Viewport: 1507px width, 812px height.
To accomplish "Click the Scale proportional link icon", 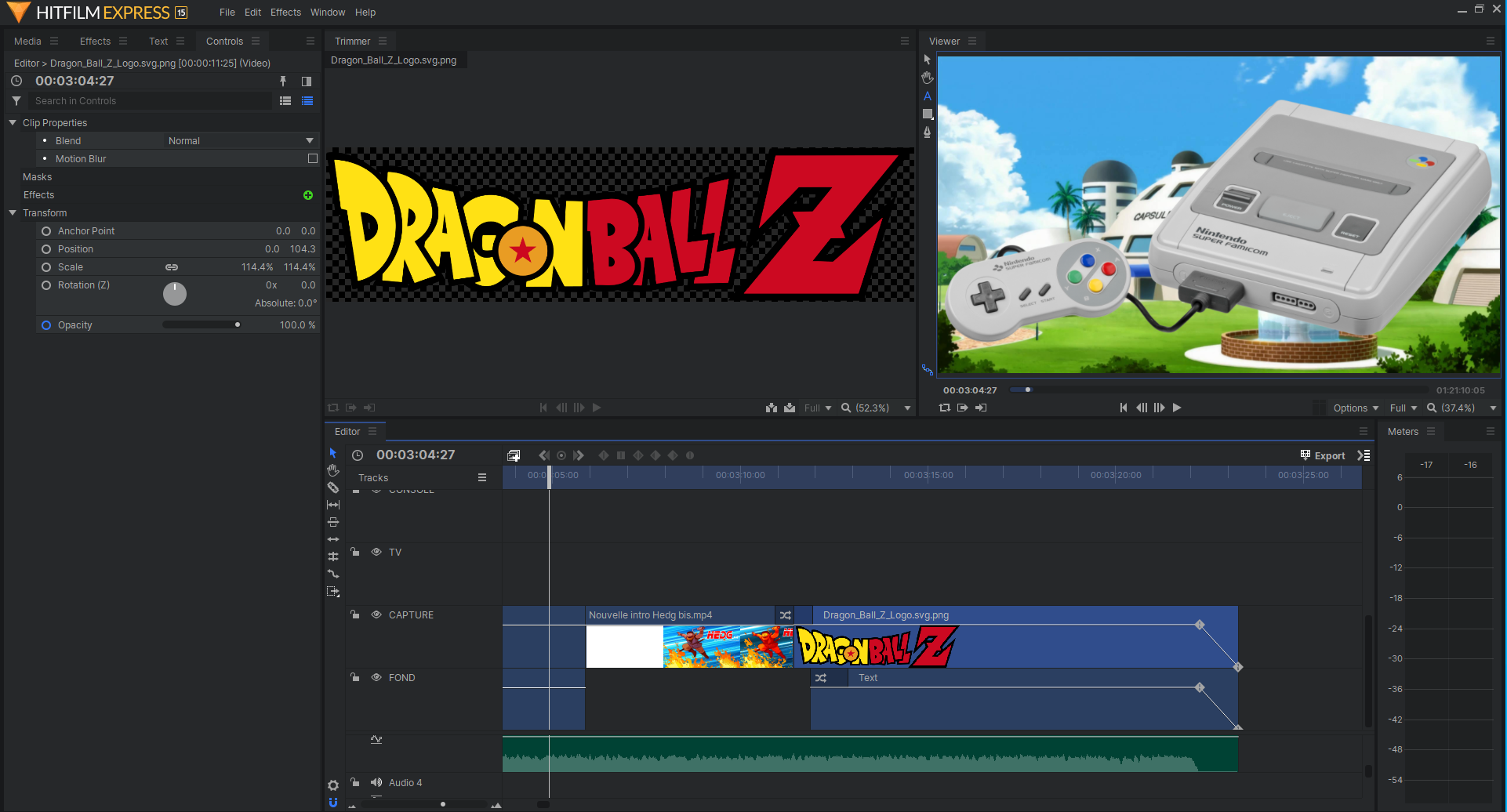I will (x=172, y=267).
